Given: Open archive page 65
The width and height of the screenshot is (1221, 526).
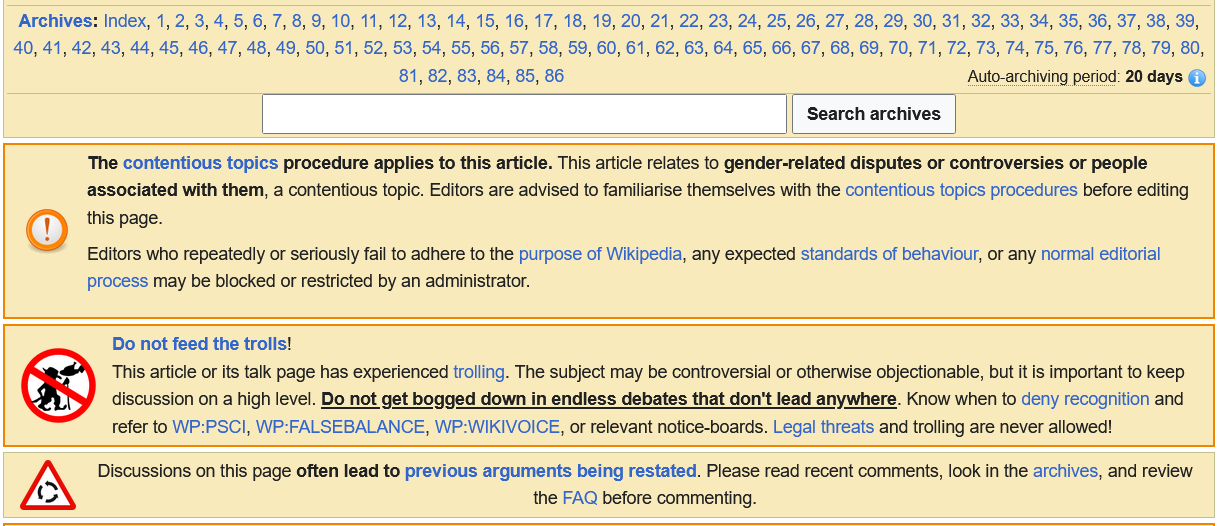Looking at the screenshot, I should click(x=752, y=48).
